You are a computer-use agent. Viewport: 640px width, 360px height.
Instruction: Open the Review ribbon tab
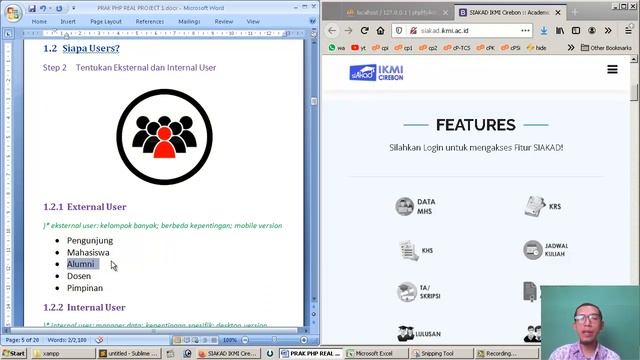[224, 21]
